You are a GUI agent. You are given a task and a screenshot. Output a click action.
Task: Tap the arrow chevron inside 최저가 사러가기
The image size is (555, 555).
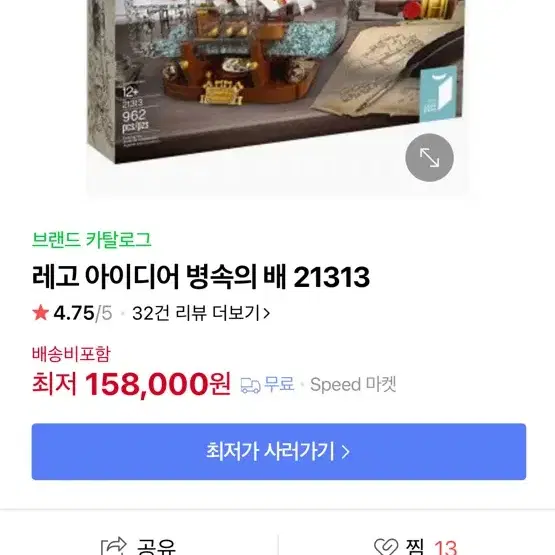pyautogui.click(x=345, y=452)
